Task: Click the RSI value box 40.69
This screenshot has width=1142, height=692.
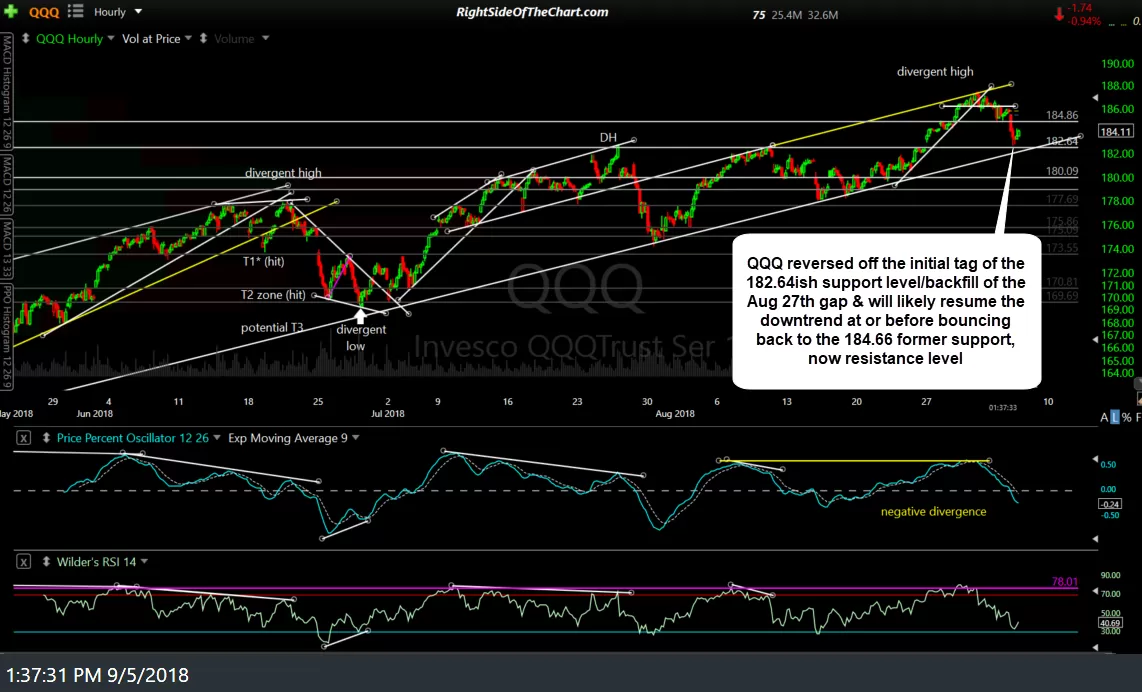Action: tap(1110, 623)
